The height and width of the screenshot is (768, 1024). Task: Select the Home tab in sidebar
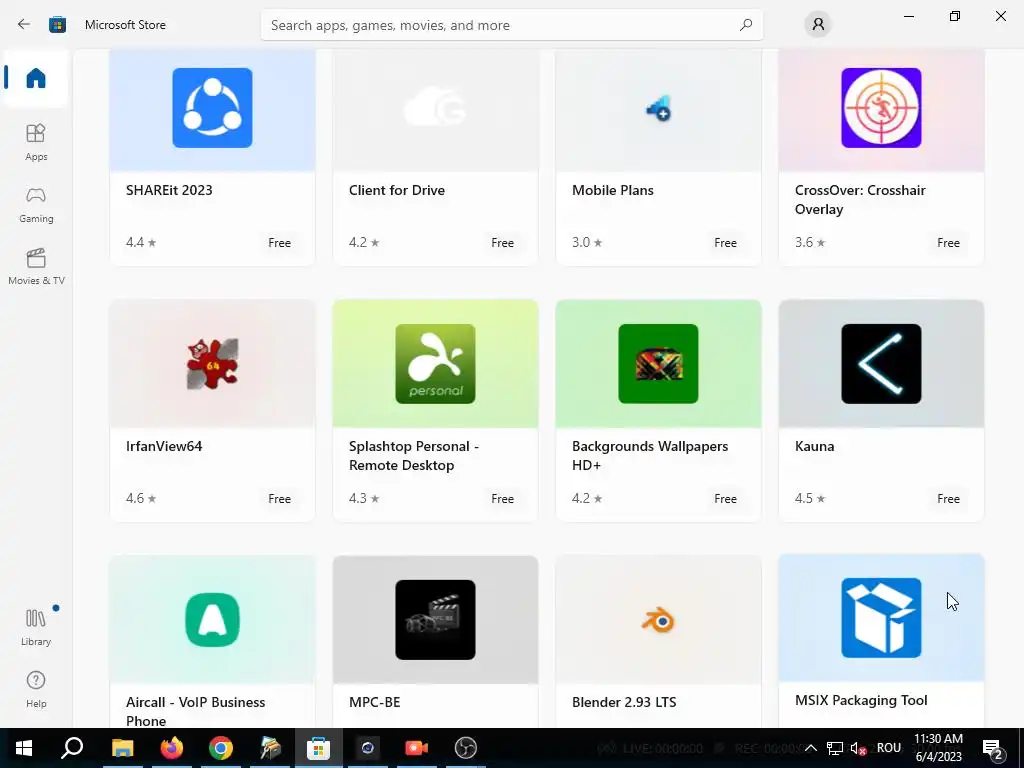tap(36, 78)
